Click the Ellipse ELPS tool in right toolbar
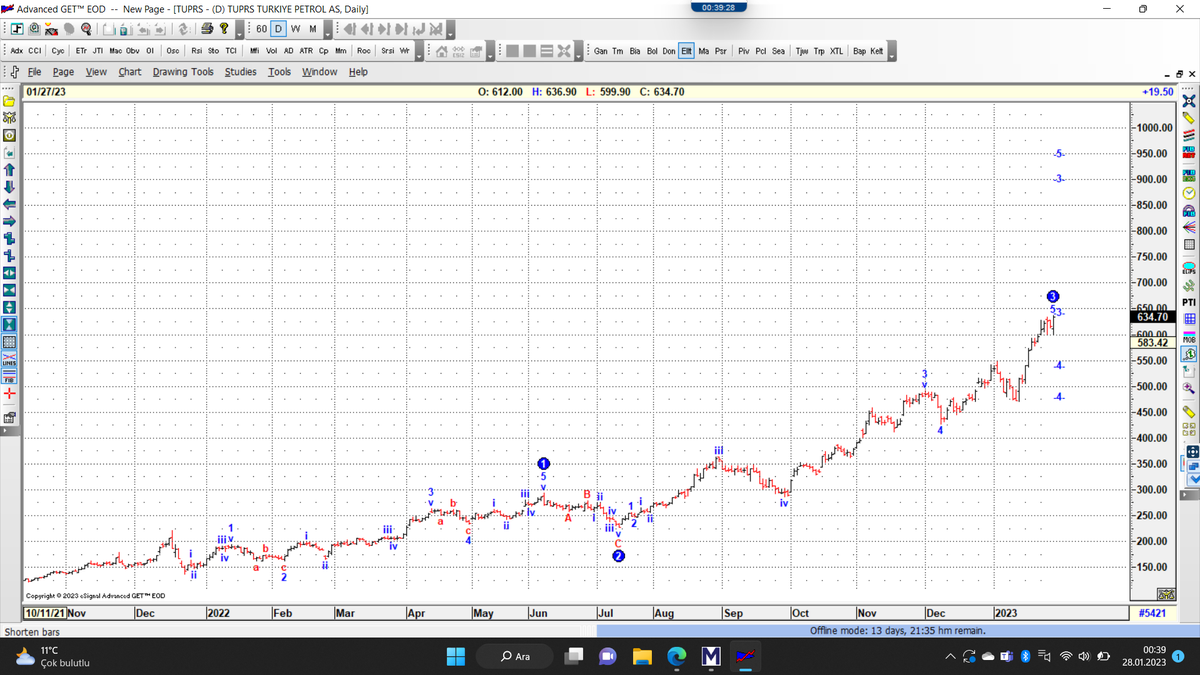Screen dimensions: 1200x675 pyautogui.click(x=1189, y=268)
